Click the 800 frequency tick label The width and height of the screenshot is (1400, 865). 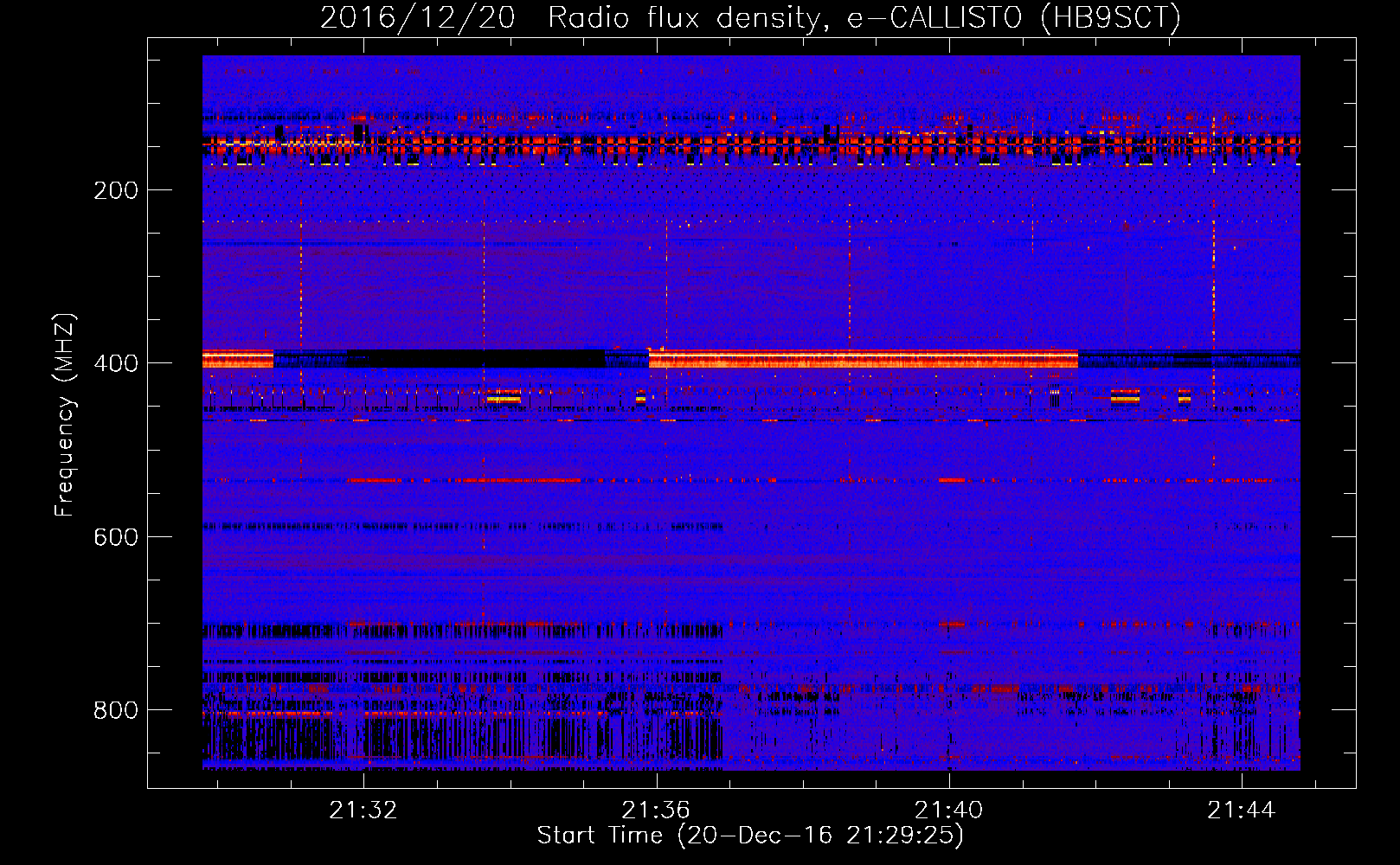[116, 710]
